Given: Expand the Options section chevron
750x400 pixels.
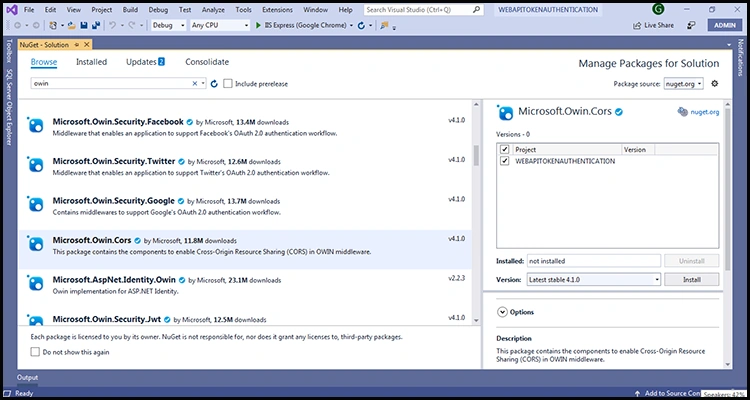Looking at the screenshot, I should tap(502, 312).
